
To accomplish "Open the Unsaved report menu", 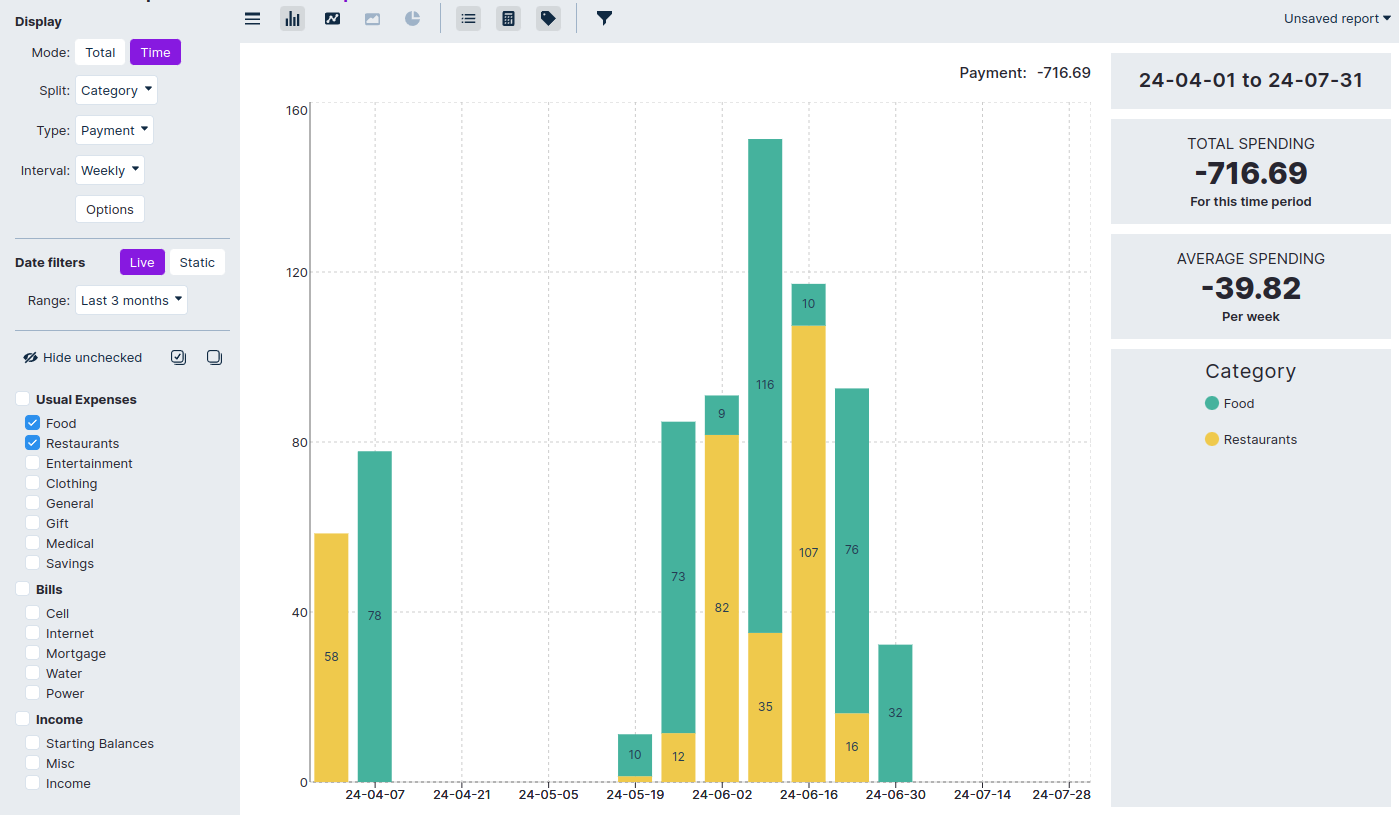I will pos(1337,18).
